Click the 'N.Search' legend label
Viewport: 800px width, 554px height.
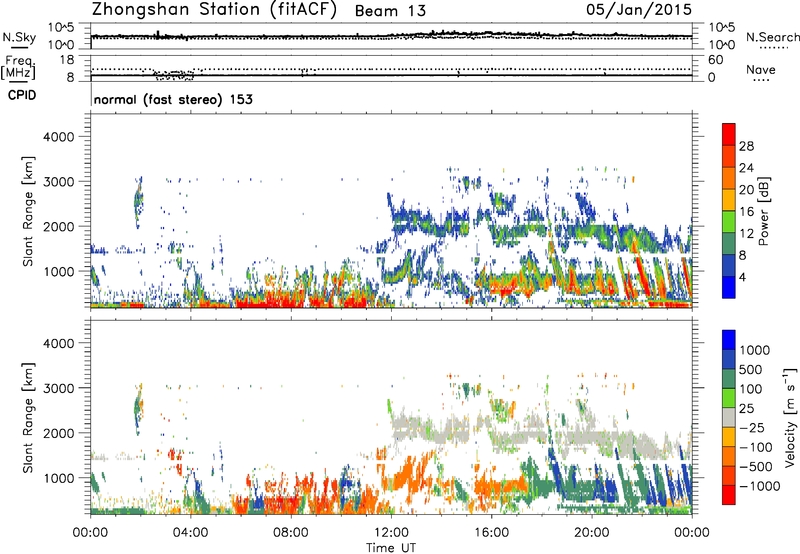[772, 37]
